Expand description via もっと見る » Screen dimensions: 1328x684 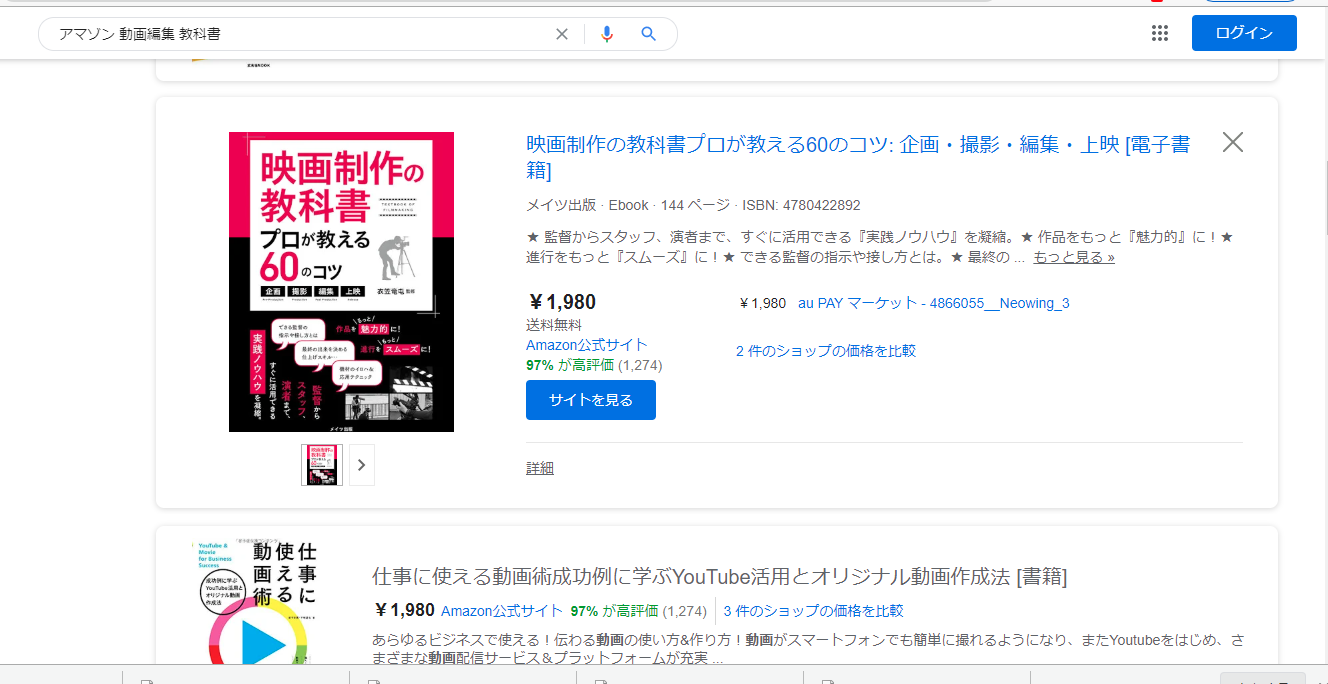pos(1074,257)
